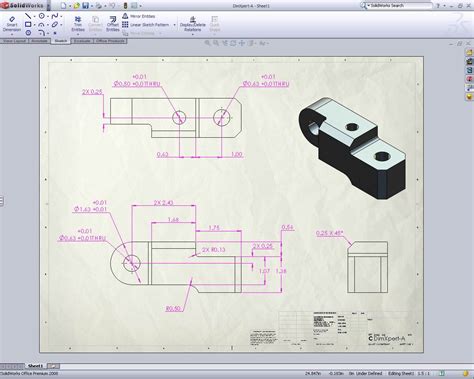Click the Zoom to Fit view icon

pos(207,43)
